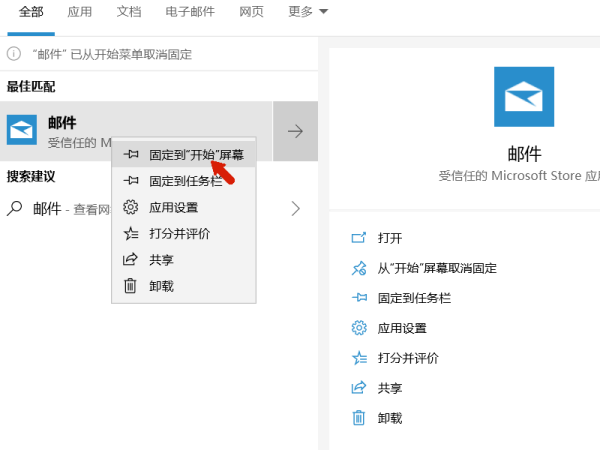Choose 卸载 in context menu
Screen dimensions: 600x450
coord(184,286)
